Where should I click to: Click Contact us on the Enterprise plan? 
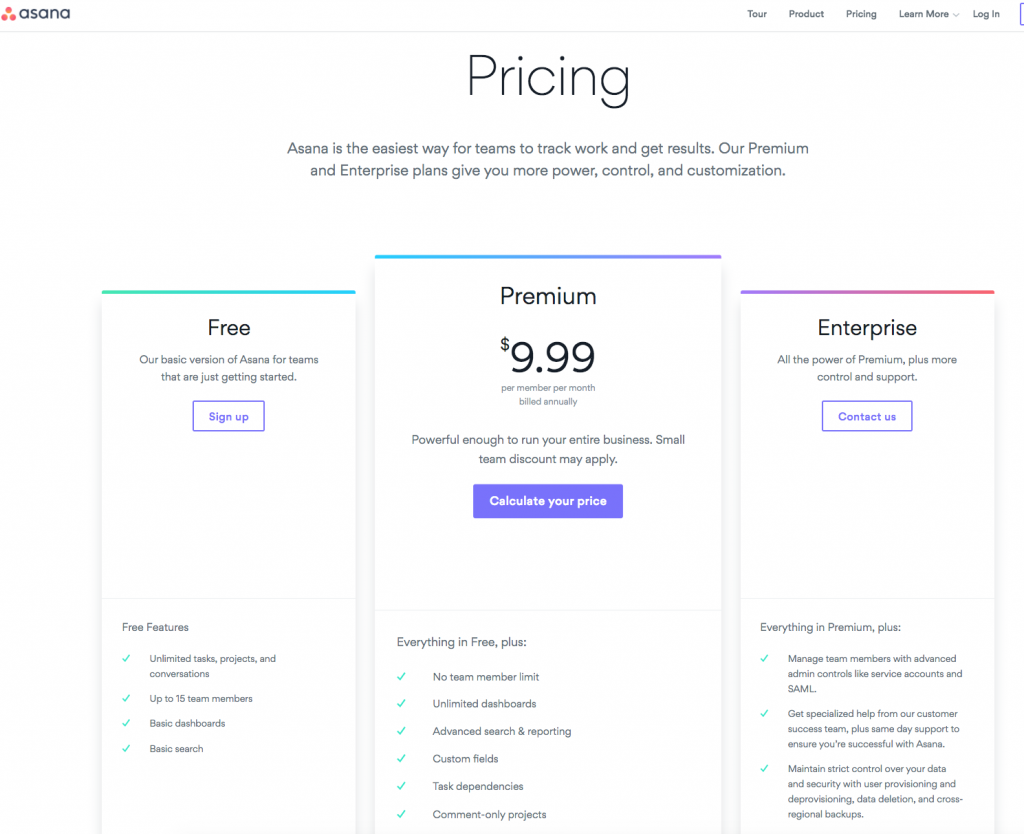(x=866, y=415)
